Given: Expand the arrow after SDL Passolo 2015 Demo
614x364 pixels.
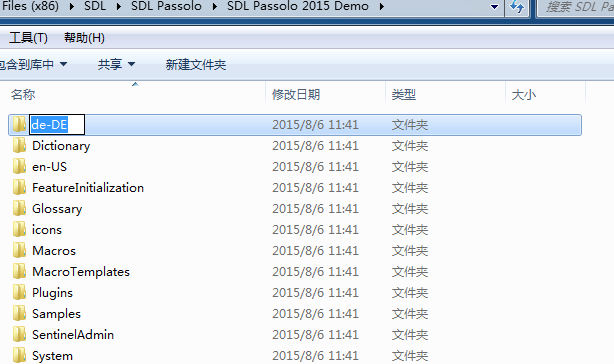Looking at the screenshot, I should (382, 6).
